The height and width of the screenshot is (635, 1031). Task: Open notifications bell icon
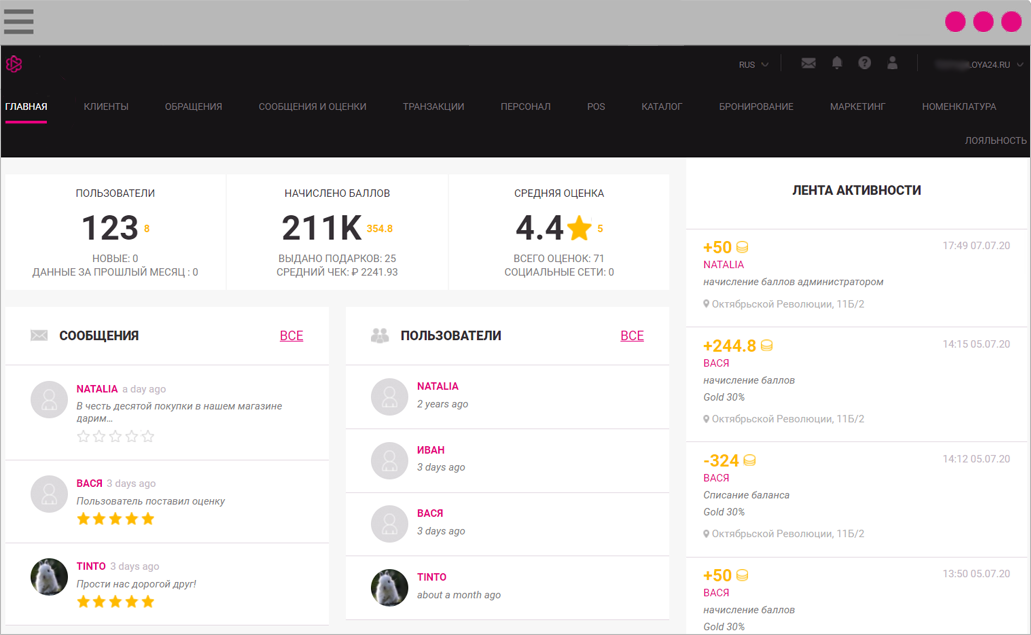pos(837,63)
